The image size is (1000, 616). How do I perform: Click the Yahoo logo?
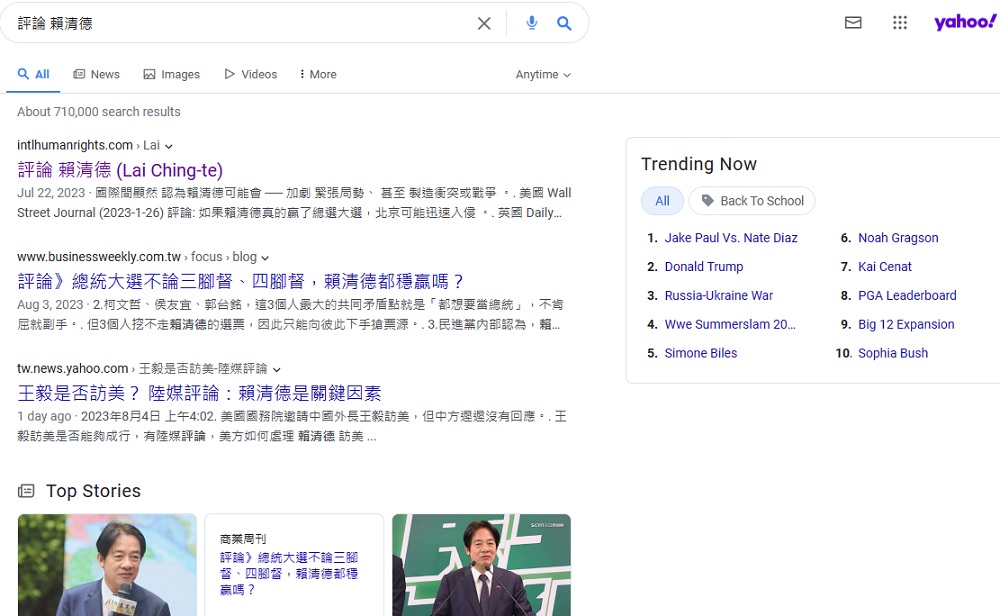965,22
